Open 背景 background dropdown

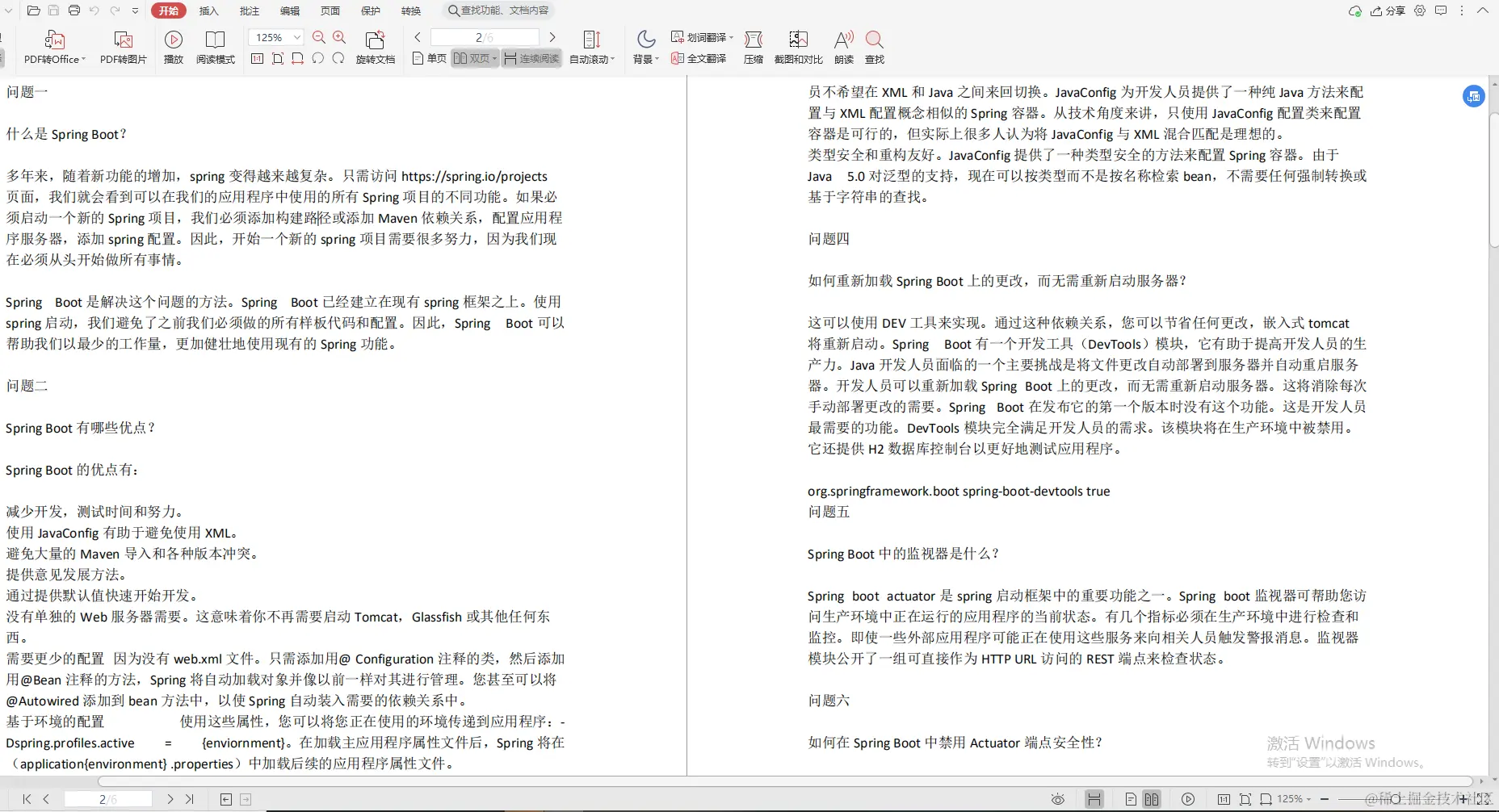pos(646,48)
